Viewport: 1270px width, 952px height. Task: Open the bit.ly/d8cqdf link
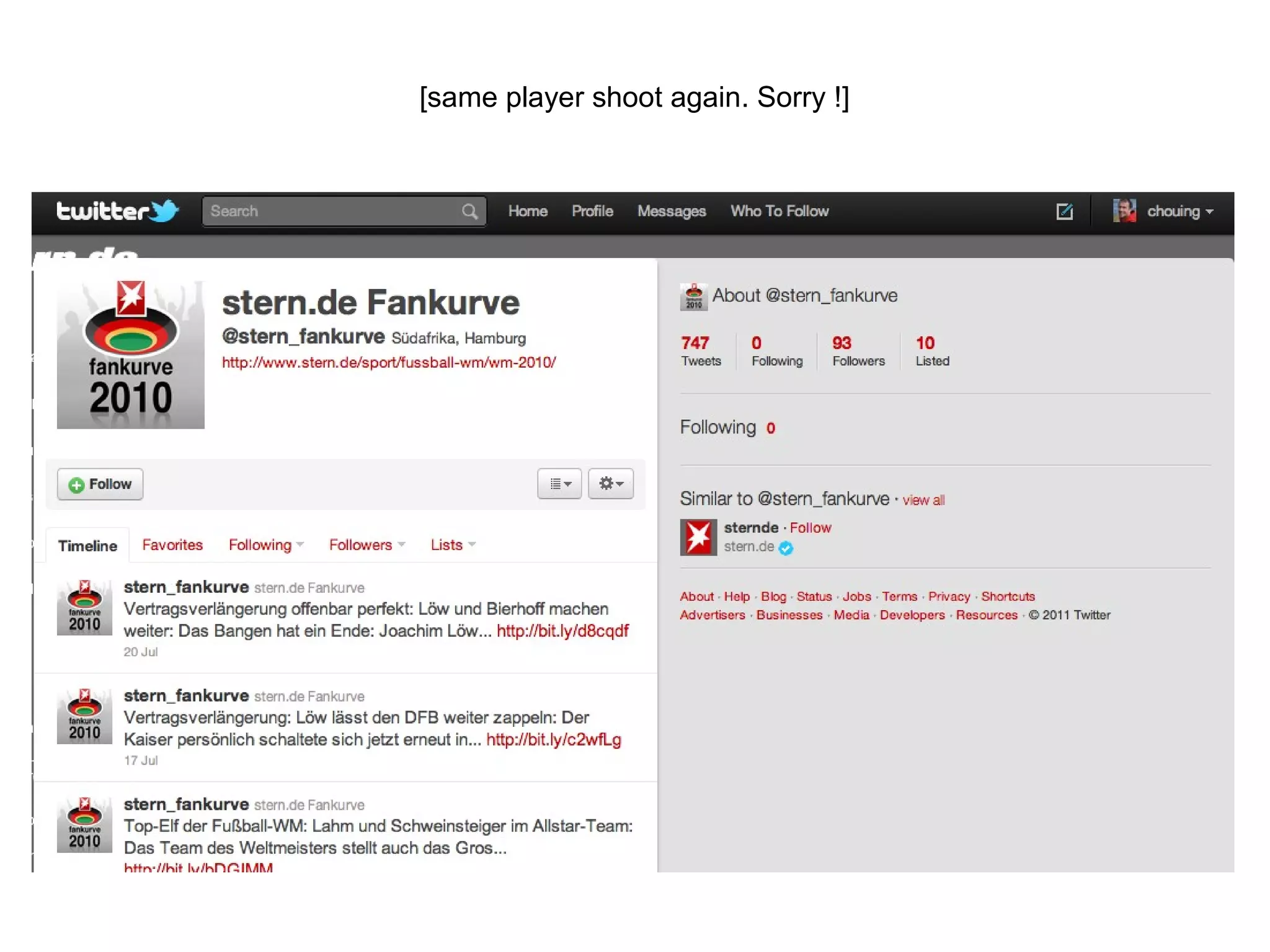pyautogui.click(x=562, y=631)
